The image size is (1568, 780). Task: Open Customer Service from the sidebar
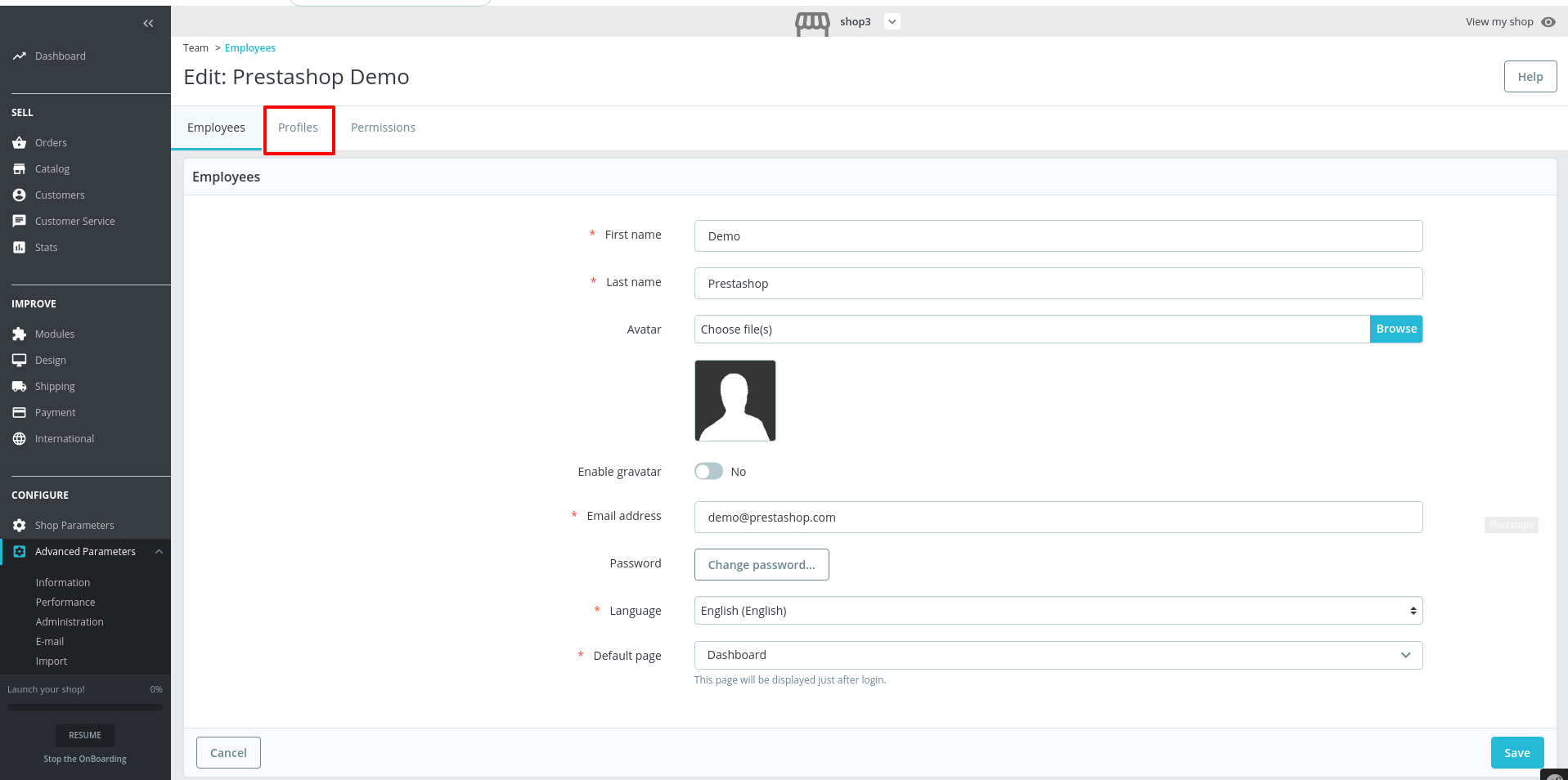(x=74, y=221)
